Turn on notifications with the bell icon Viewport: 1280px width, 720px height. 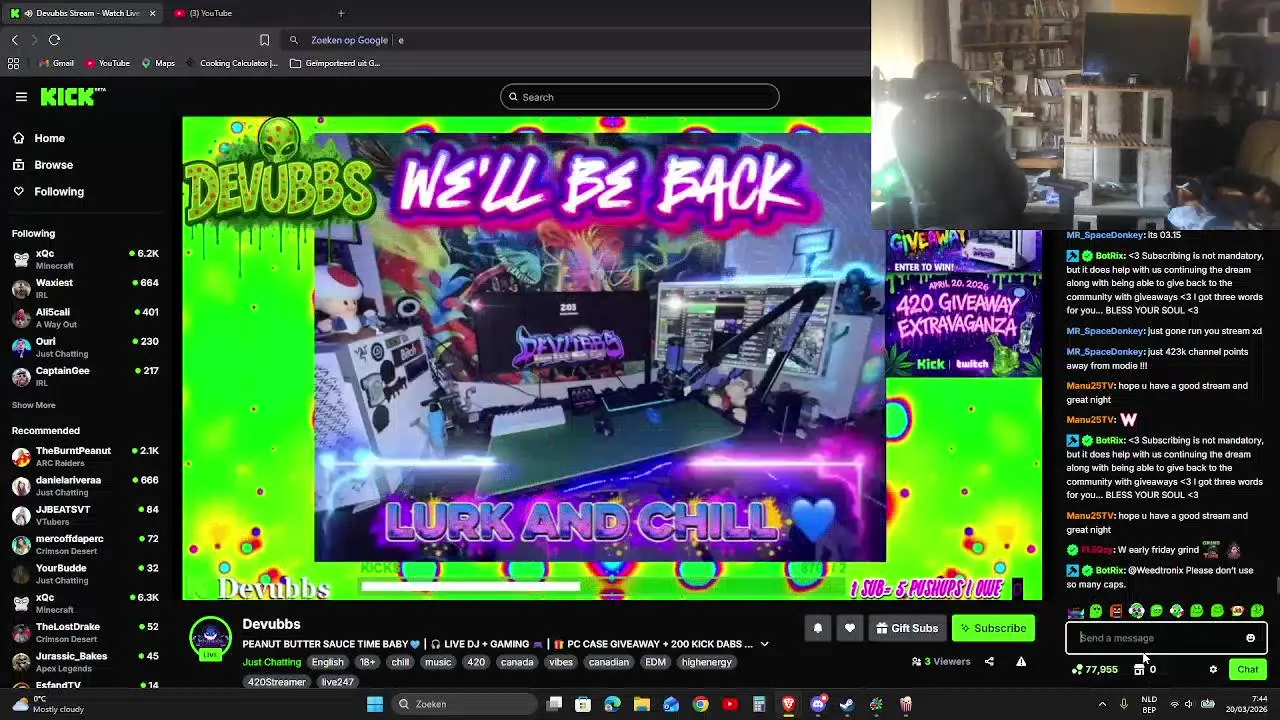817,628
